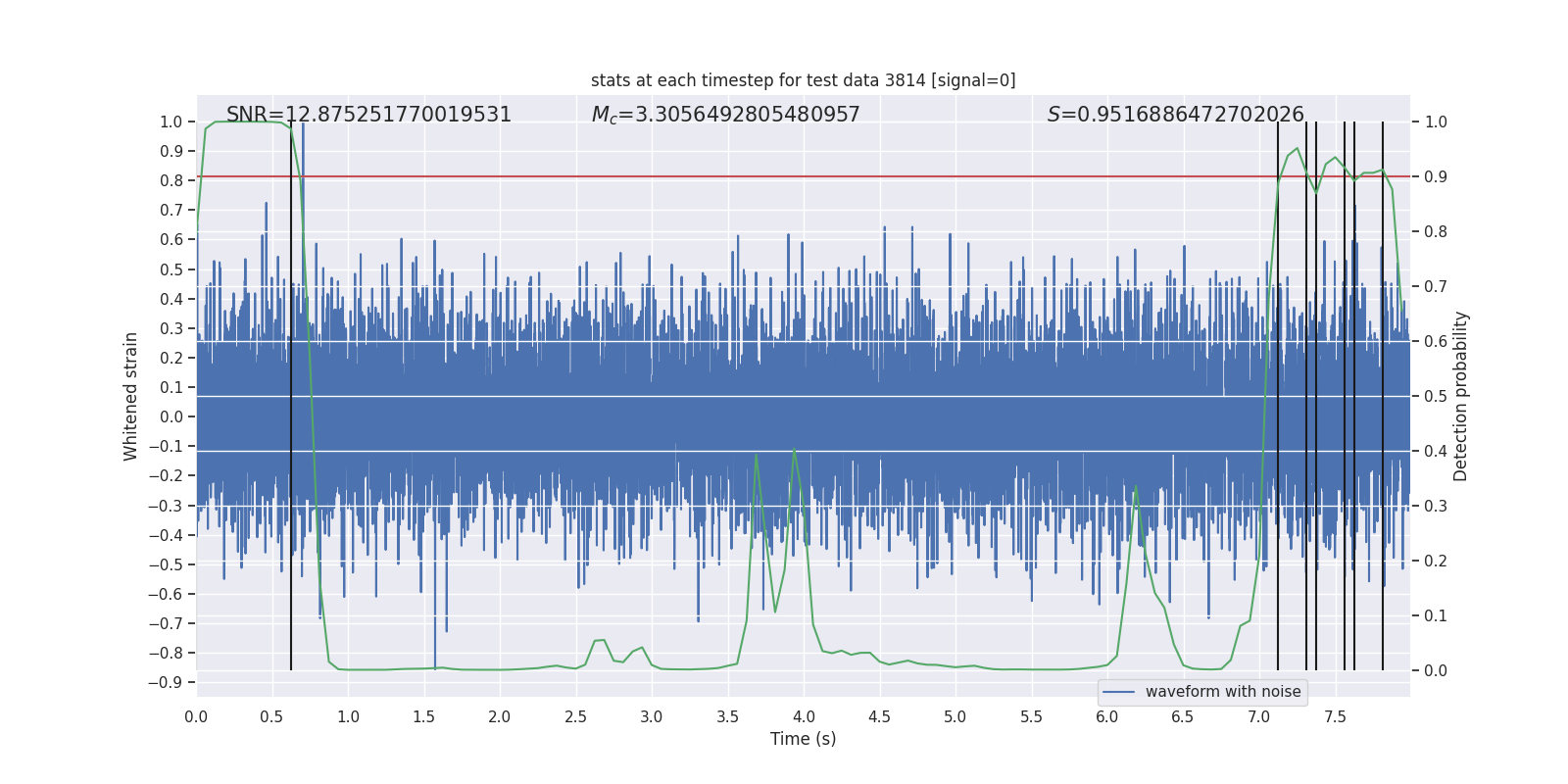This screenshot has width=1568, height=784.
Task: Click the plot title mentioning test data 3814
Action: coord(803,80)
